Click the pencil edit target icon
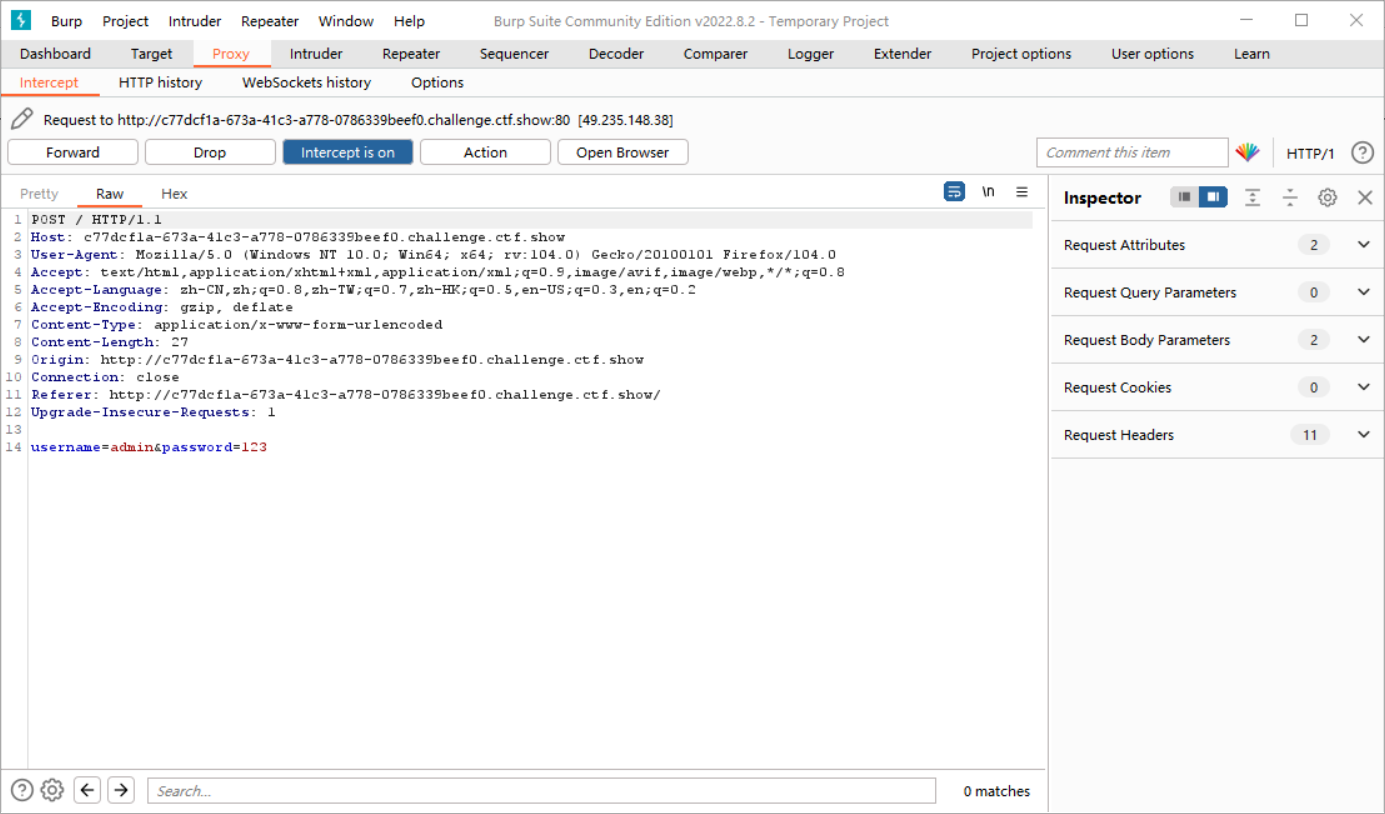 pos(22,119)
